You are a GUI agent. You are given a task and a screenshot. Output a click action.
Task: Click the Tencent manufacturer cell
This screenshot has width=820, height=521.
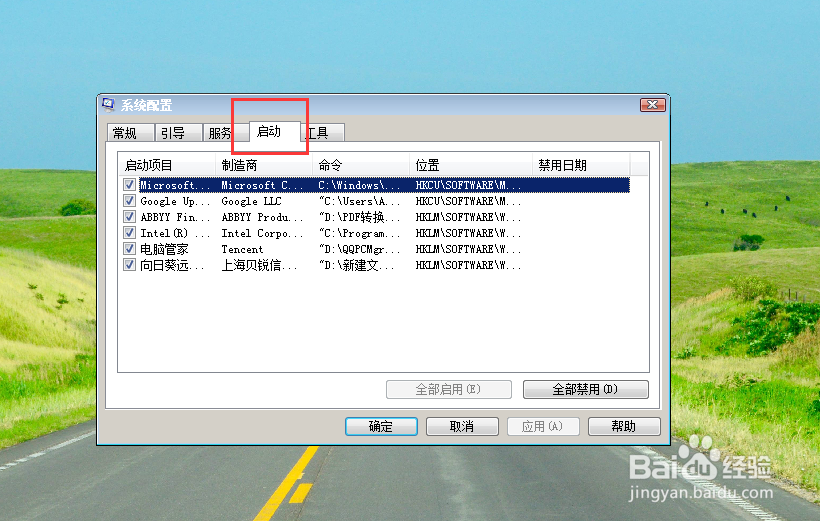(x=242, y=250)
